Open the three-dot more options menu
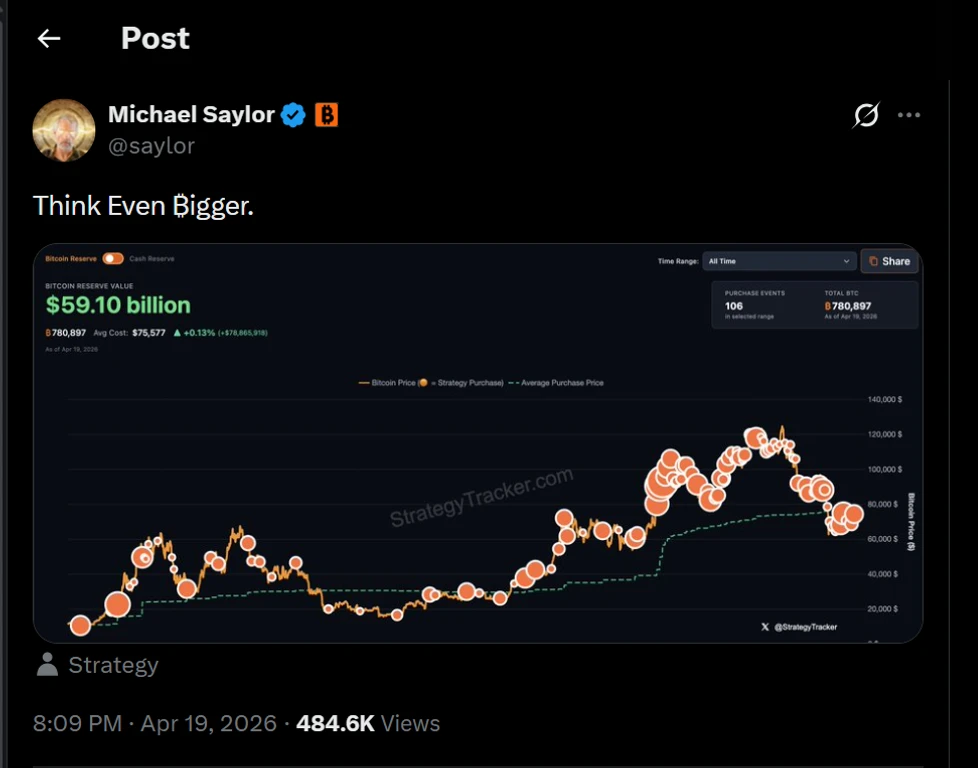The height and width of the screenshot is (768, 978). pos(909,115)
